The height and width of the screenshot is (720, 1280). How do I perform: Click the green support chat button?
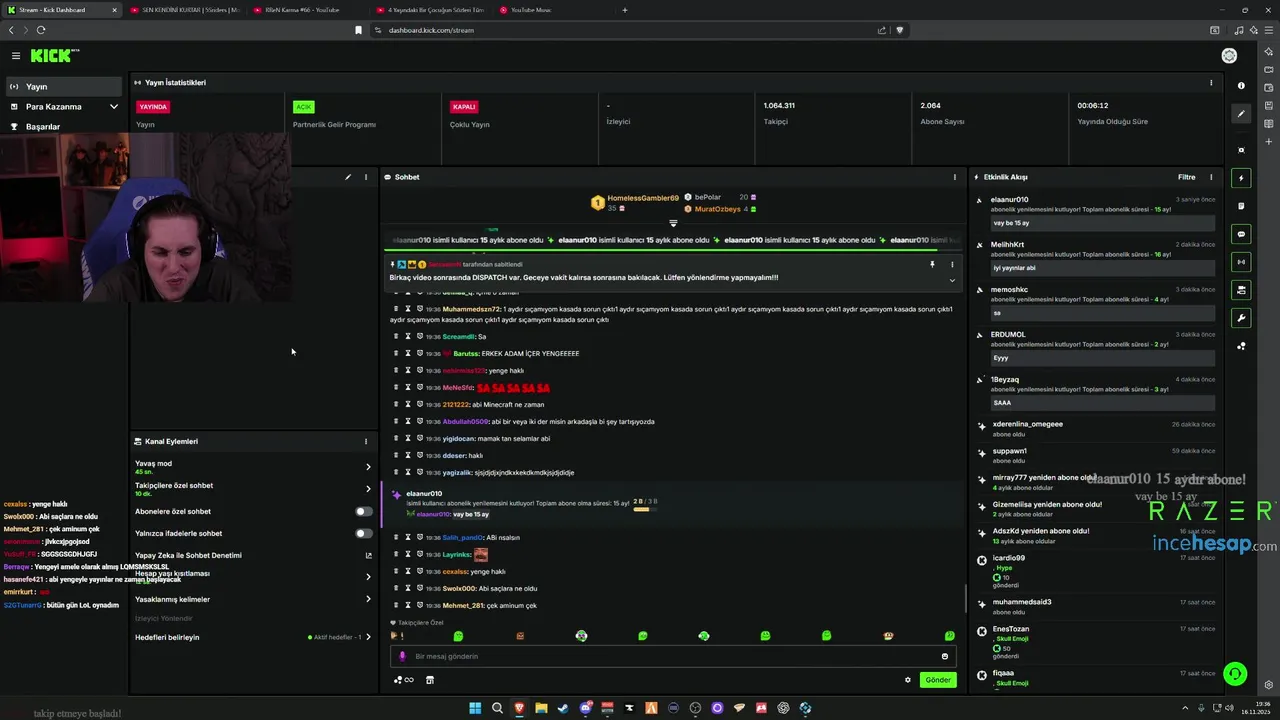coord(1235,674)
